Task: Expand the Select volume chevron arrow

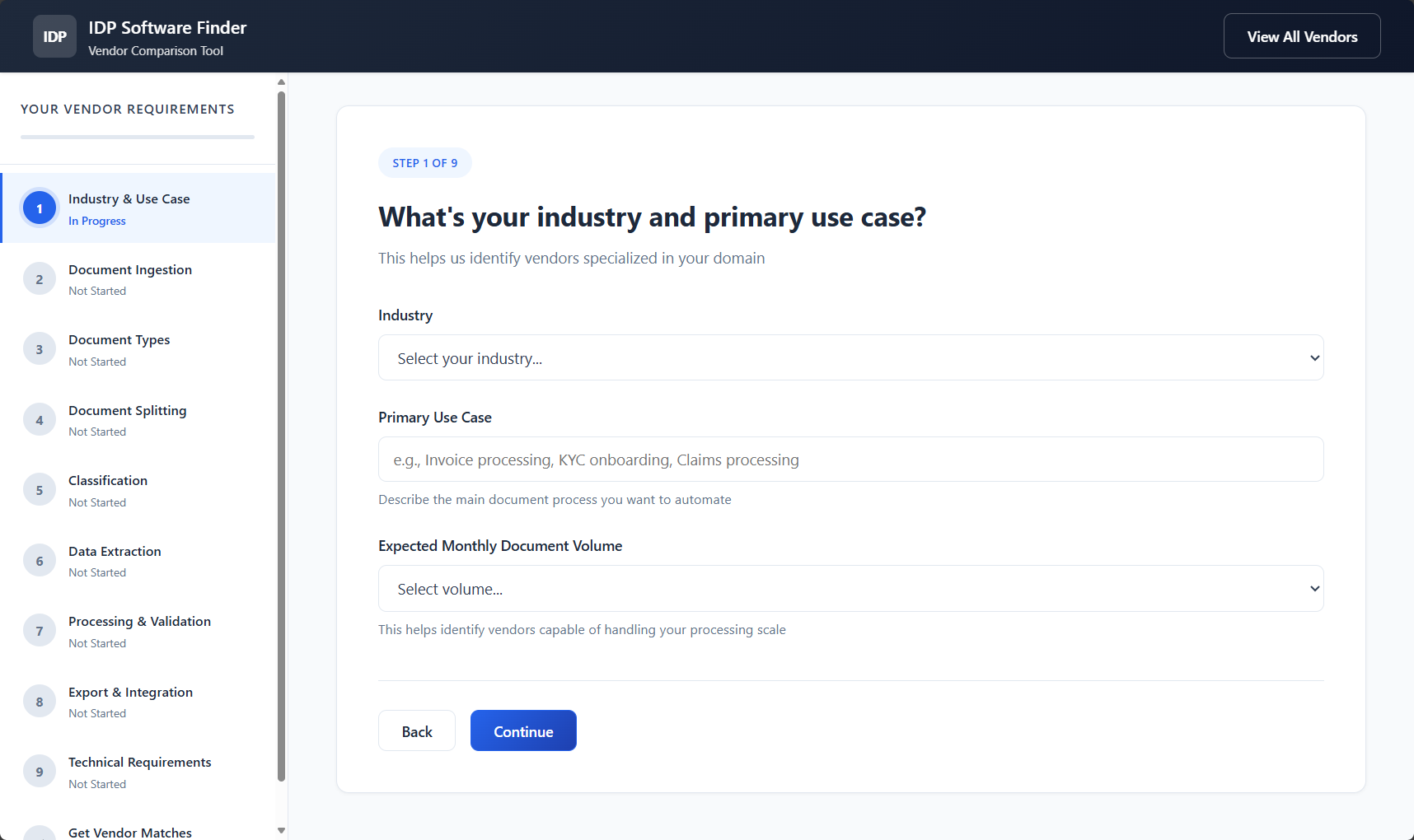Action: point(1313,588)
